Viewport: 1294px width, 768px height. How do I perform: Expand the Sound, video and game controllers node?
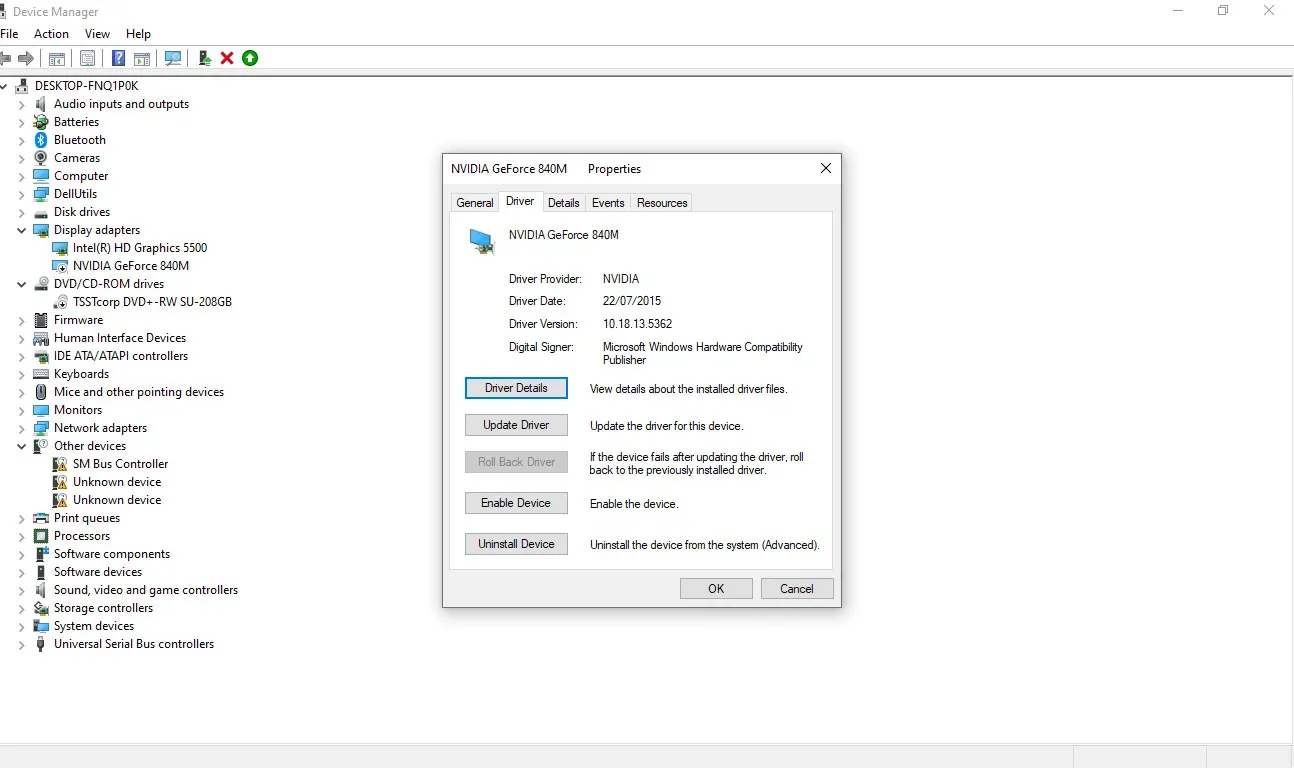pos(21,590)
